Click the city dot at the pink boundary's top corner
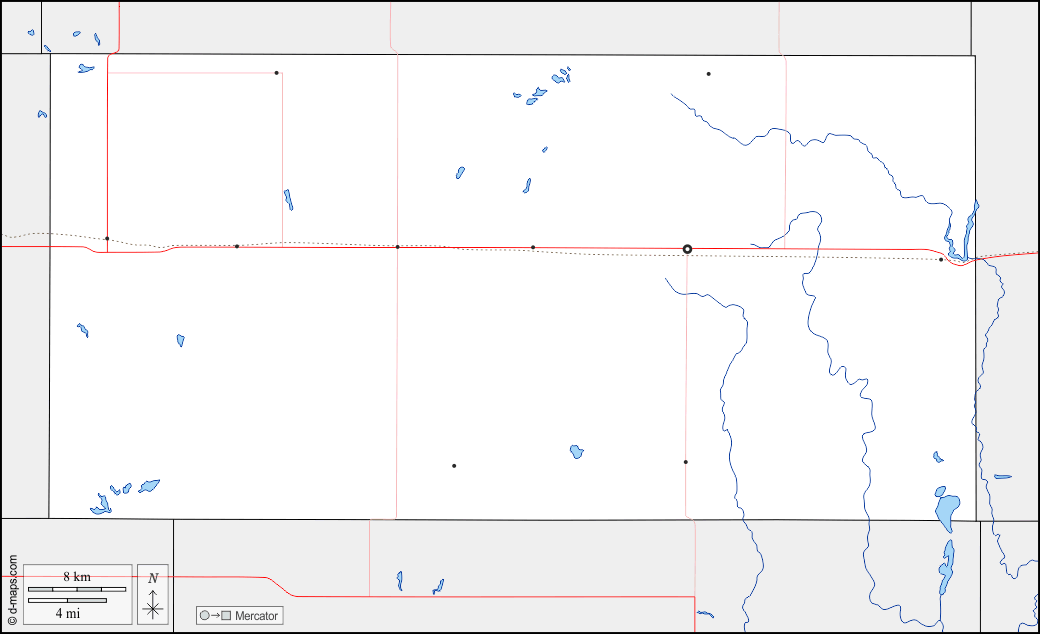1040x634 pixels. coord(276,73)
